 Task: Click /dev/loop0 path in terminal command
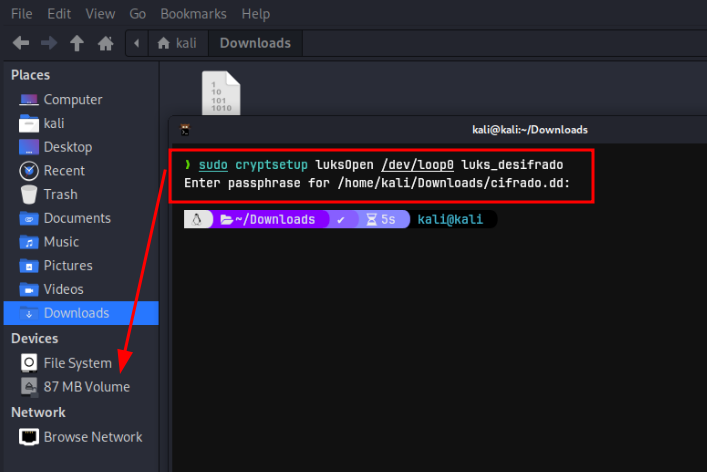(x=418, y=165)
